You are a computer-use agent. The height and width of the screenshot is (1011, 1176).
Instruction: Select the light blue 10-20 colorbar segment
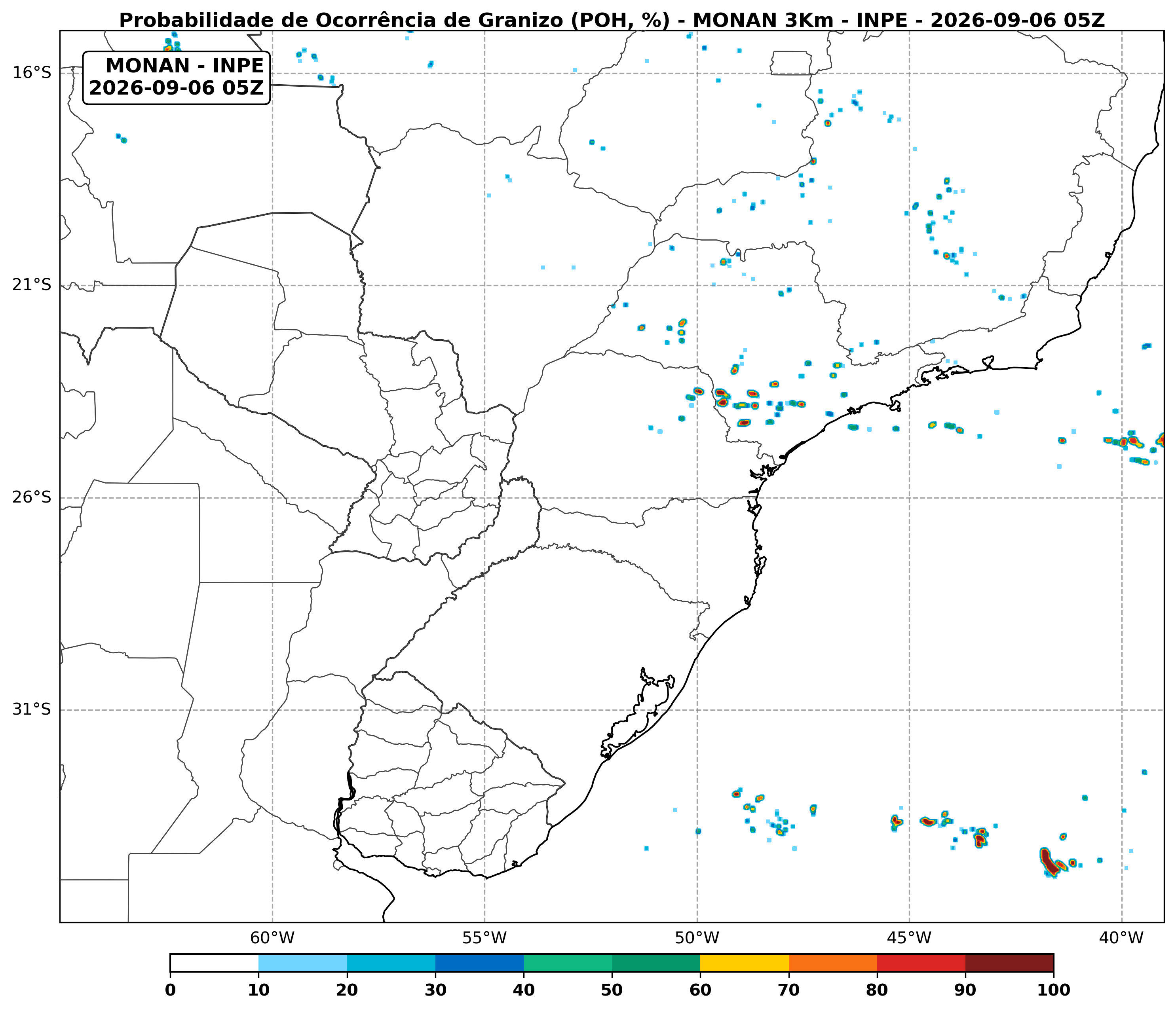point(303,963)
